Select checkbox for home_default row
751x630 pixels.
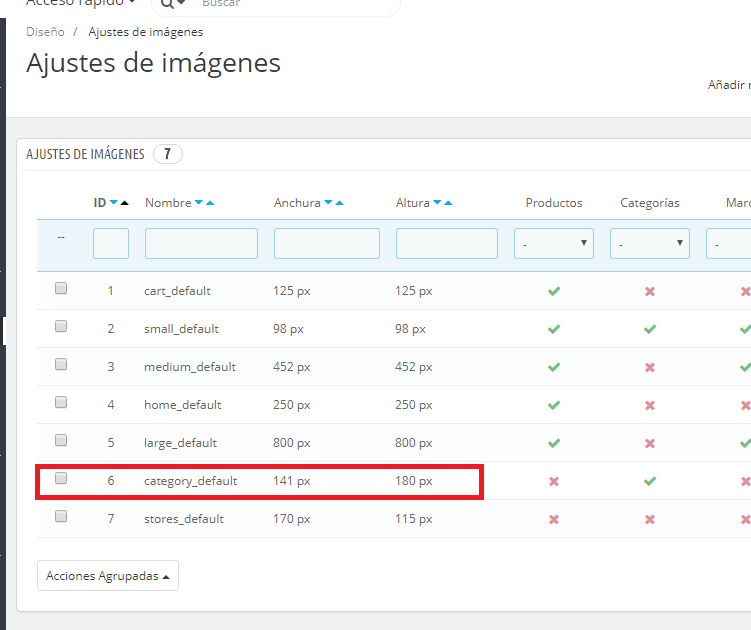[61, 402]
